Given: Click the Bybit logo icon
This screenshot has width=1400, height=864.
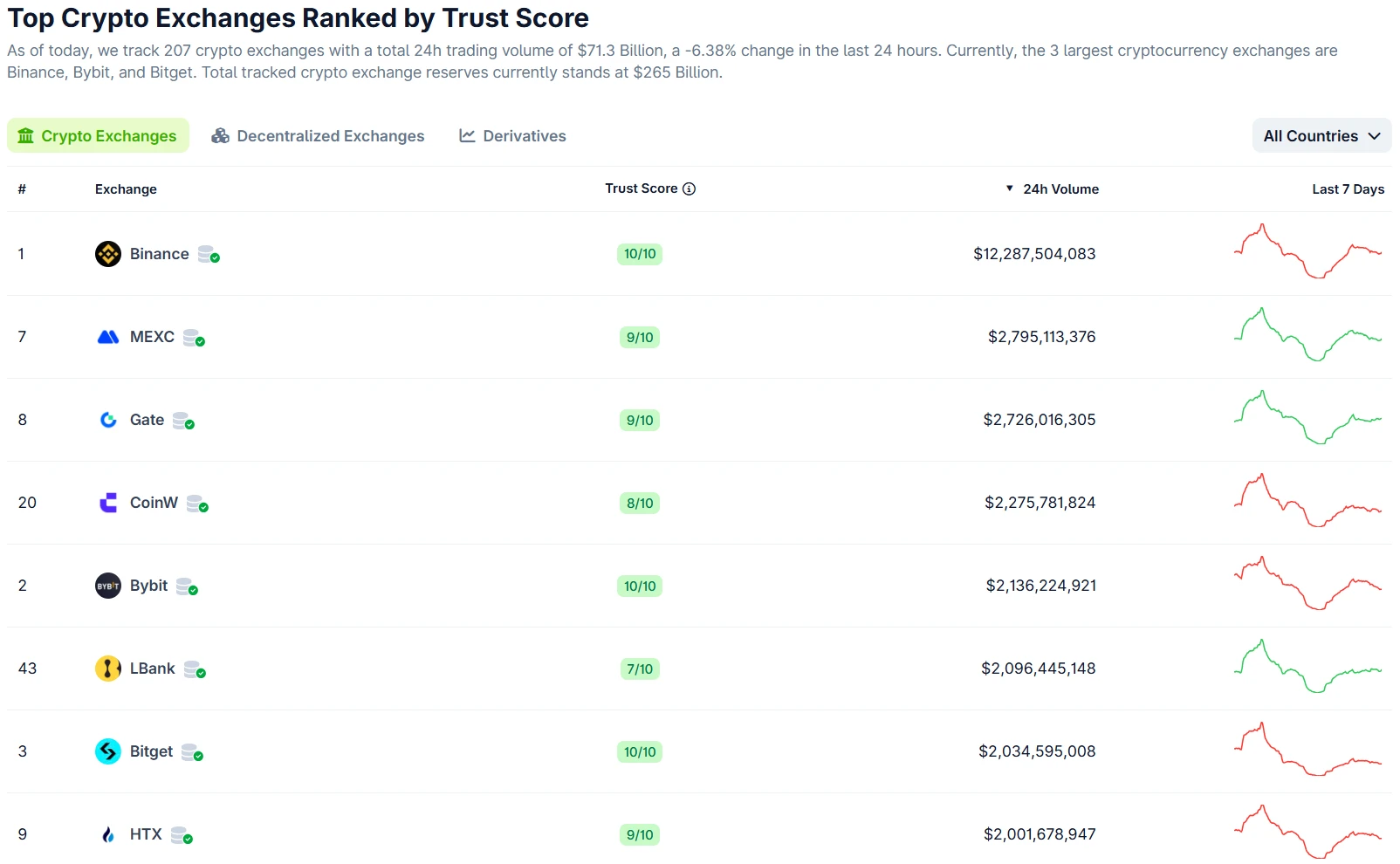Looking at the screenshot, I should click(108, 586).
